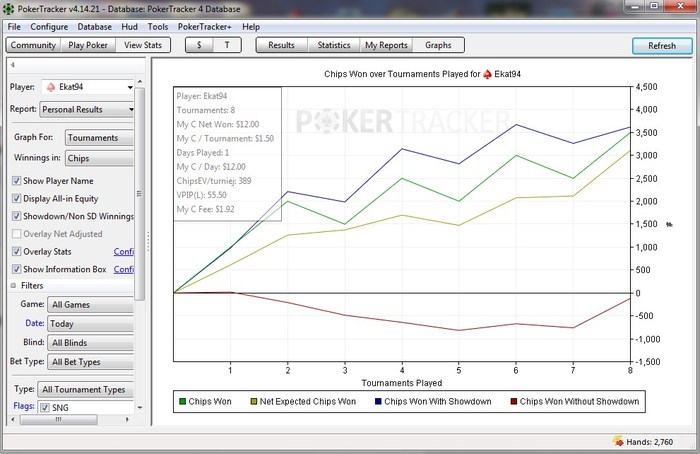Toggle Display All-in Equity checkbox
This screenshot has width=700, height=454.
pyautogui.click(x=16, y=199)
